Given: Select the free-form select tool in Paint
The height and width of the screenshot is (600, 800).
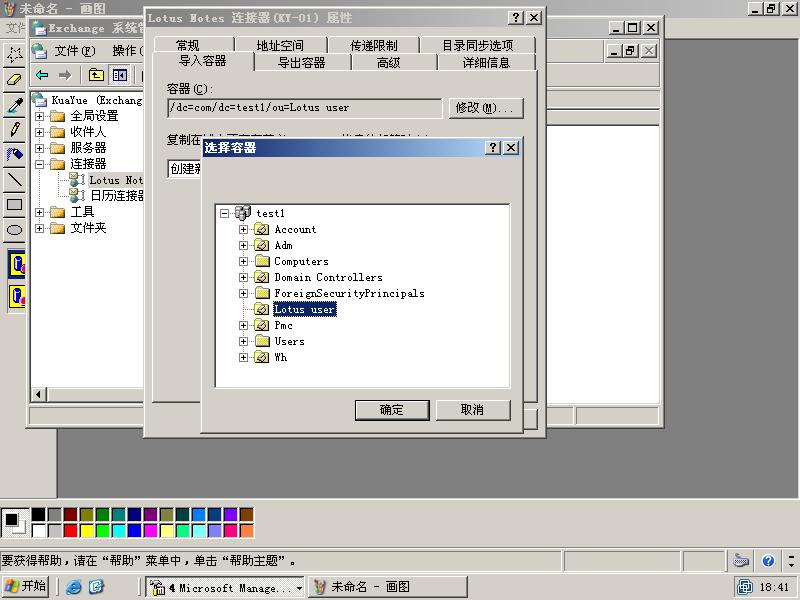Looking at the screenshot, I should coord(14,54).
